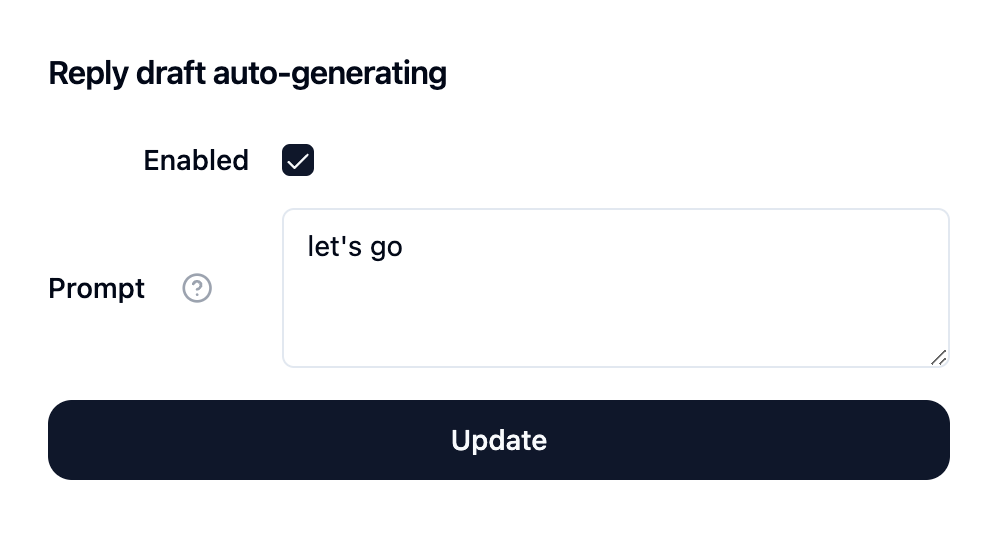Click the help question mark beside Prompt

197,289
